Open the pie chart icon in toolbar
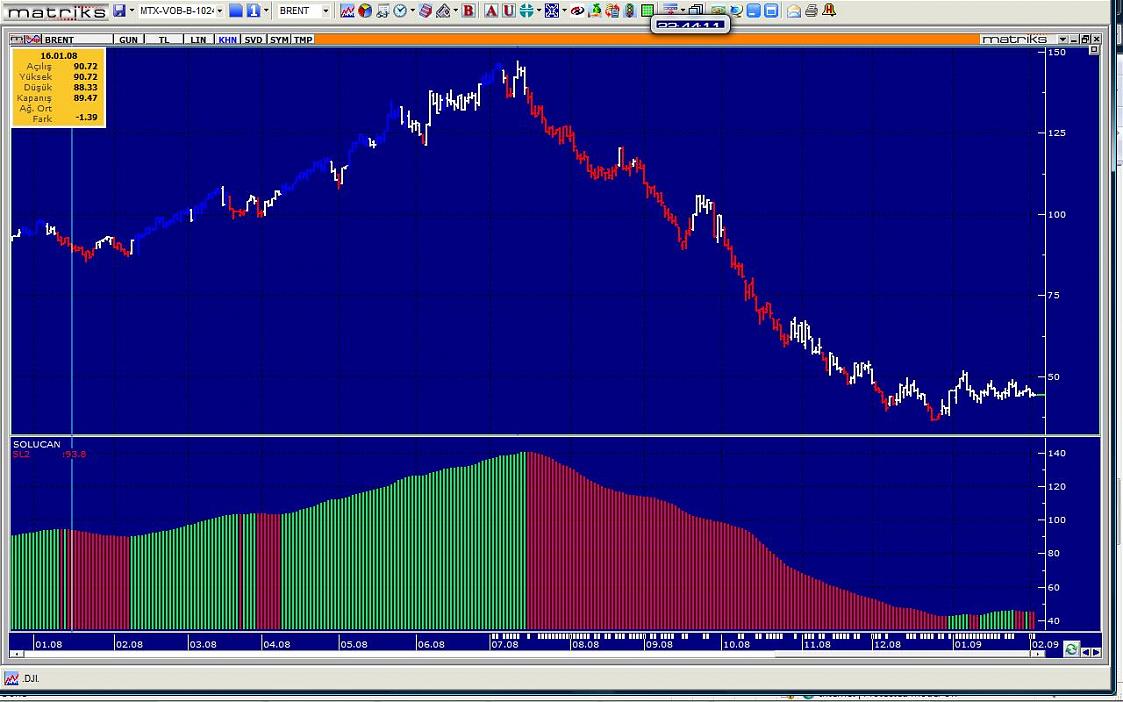Screen dimensions: 1123x702 [x=365, y=11]
